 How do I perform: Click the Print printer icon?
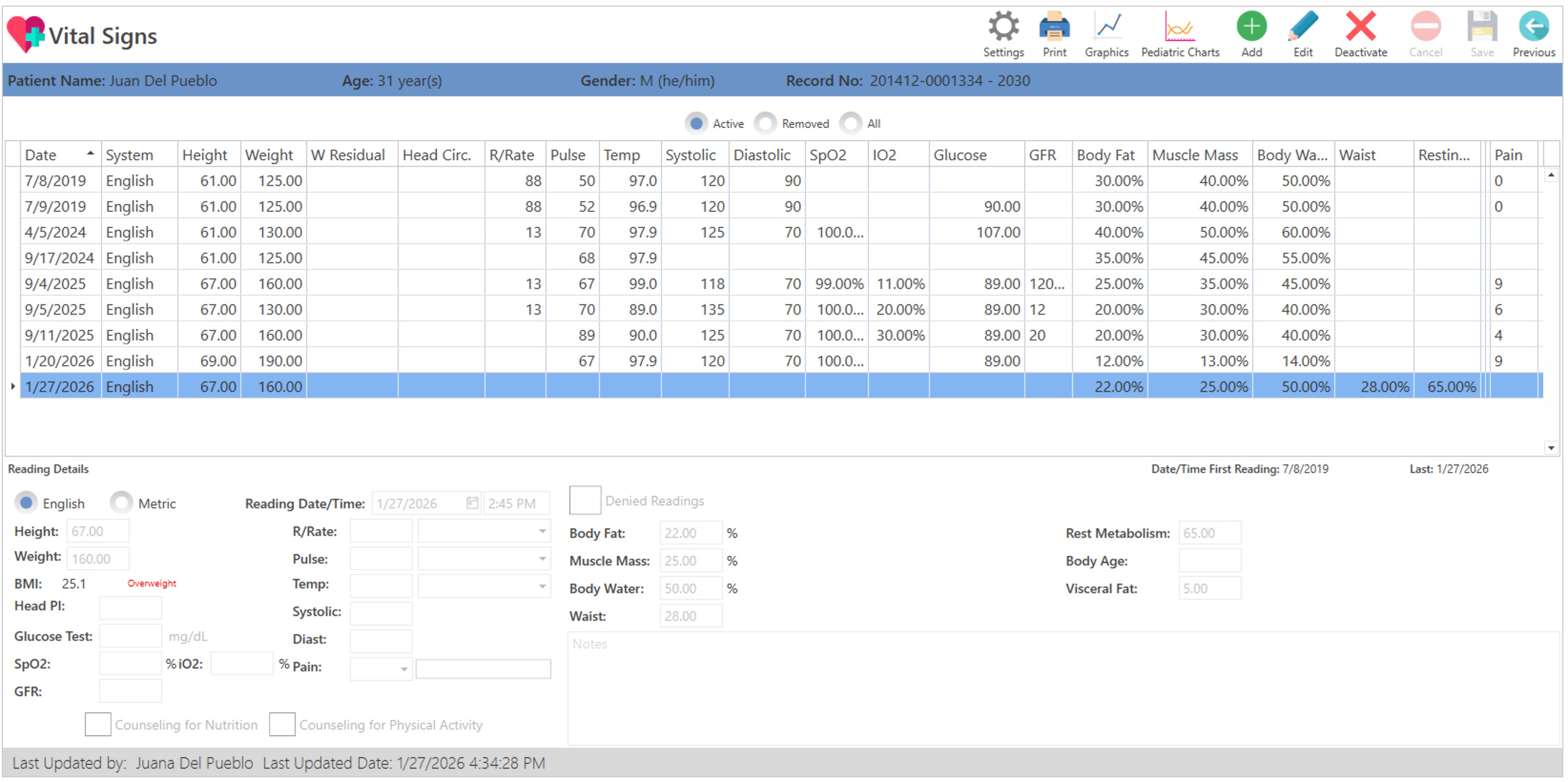point(1054,27)
